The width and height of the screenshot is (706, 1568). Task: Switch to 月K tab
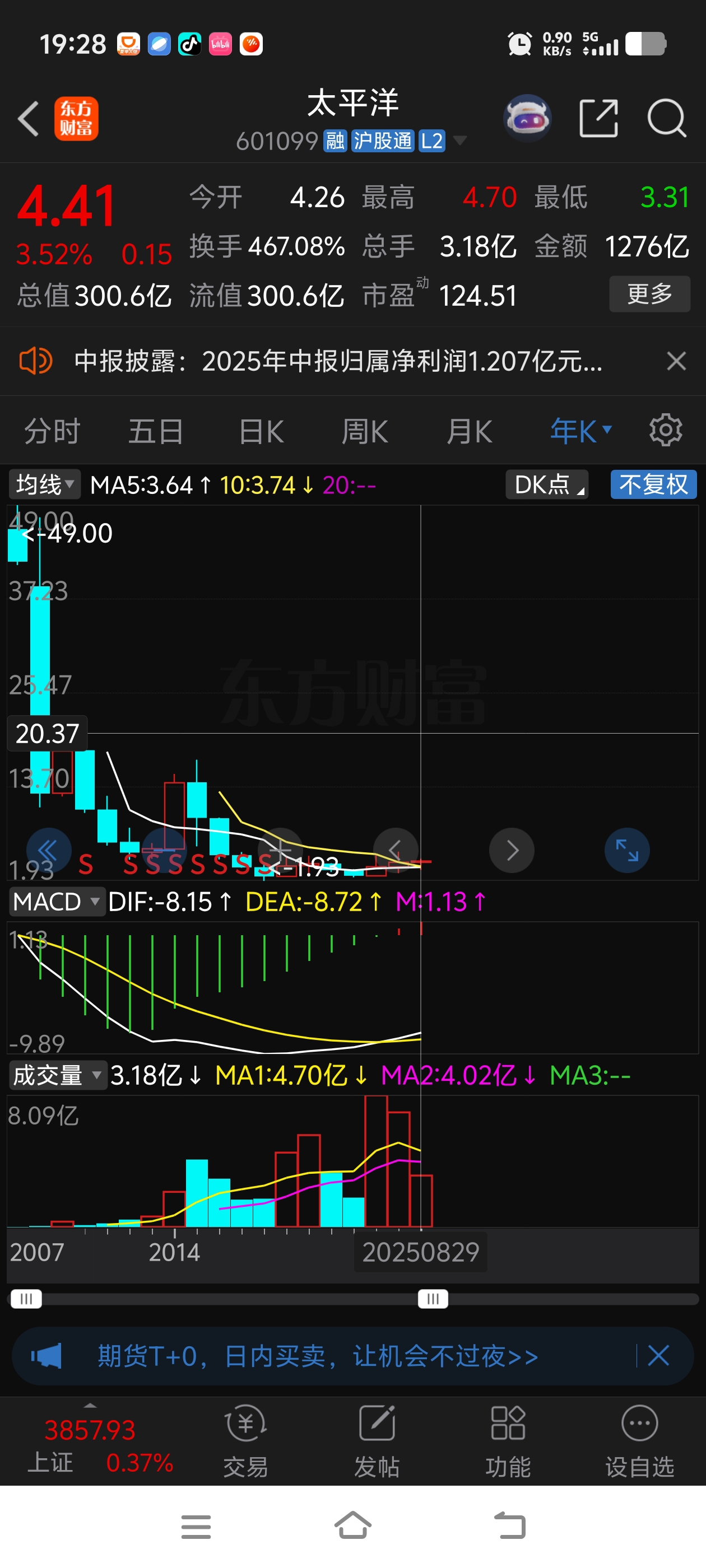pyautogui.click(x=469, y=431)
